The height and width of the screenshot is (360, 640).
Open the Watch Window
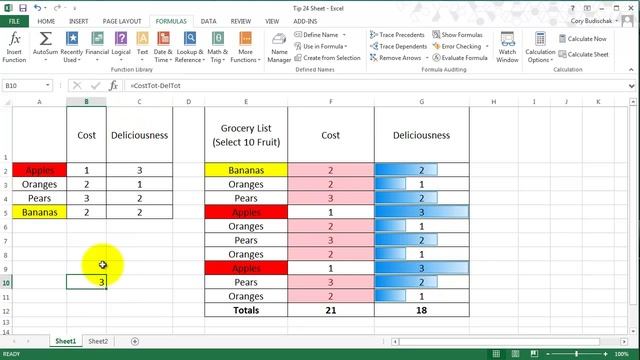pos(507,47)
